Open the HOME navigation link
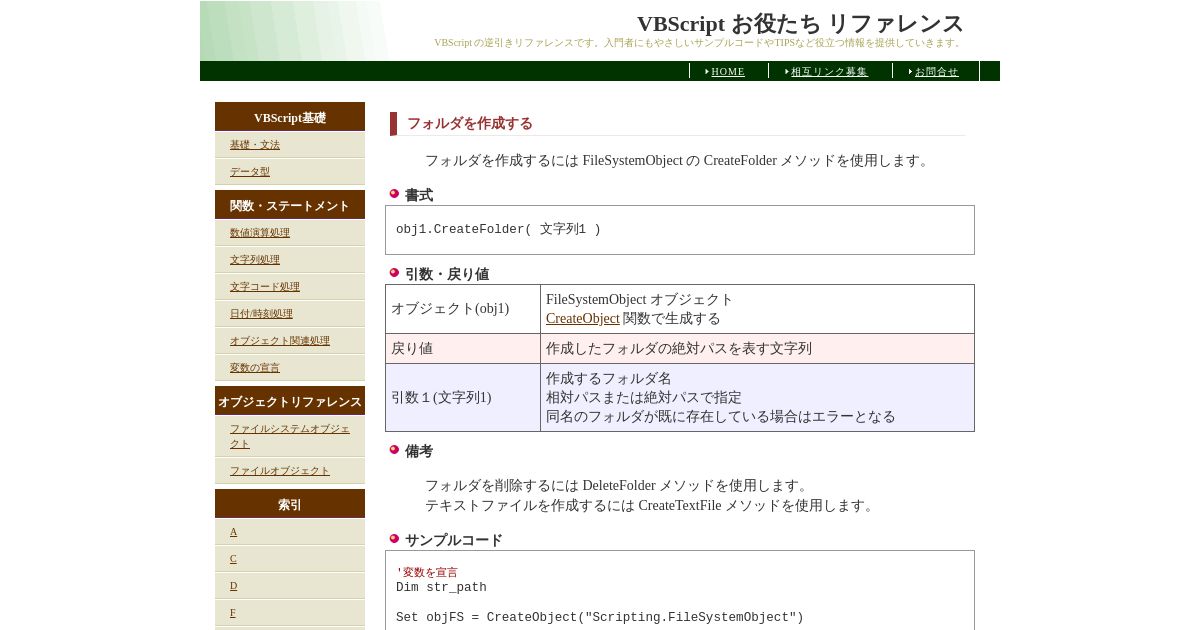The image size is (1200, 630). coord(728,72)
